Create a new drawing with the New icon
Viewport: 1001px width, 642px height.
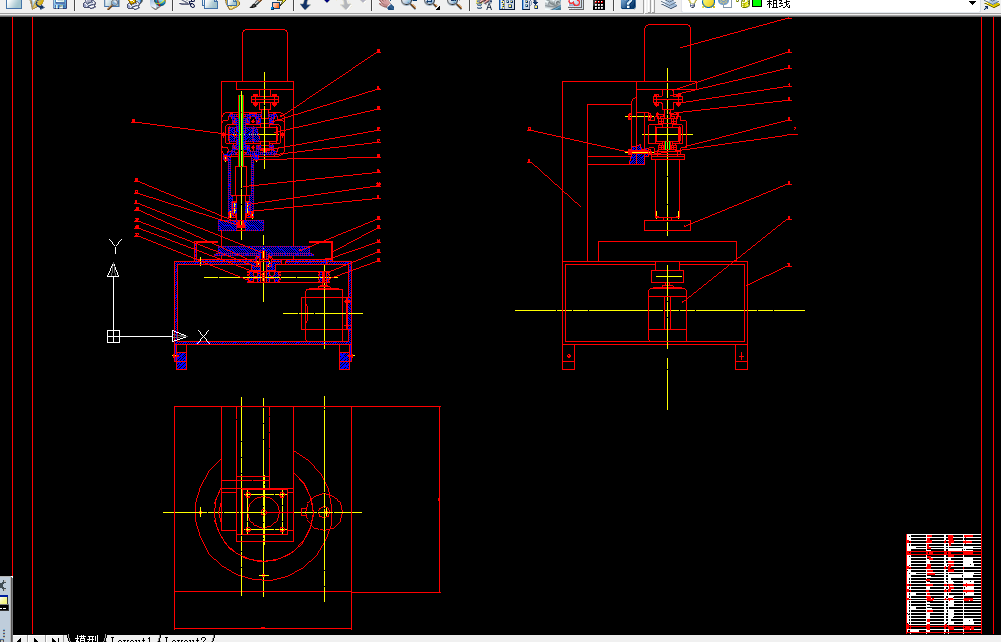pos(13,4)
